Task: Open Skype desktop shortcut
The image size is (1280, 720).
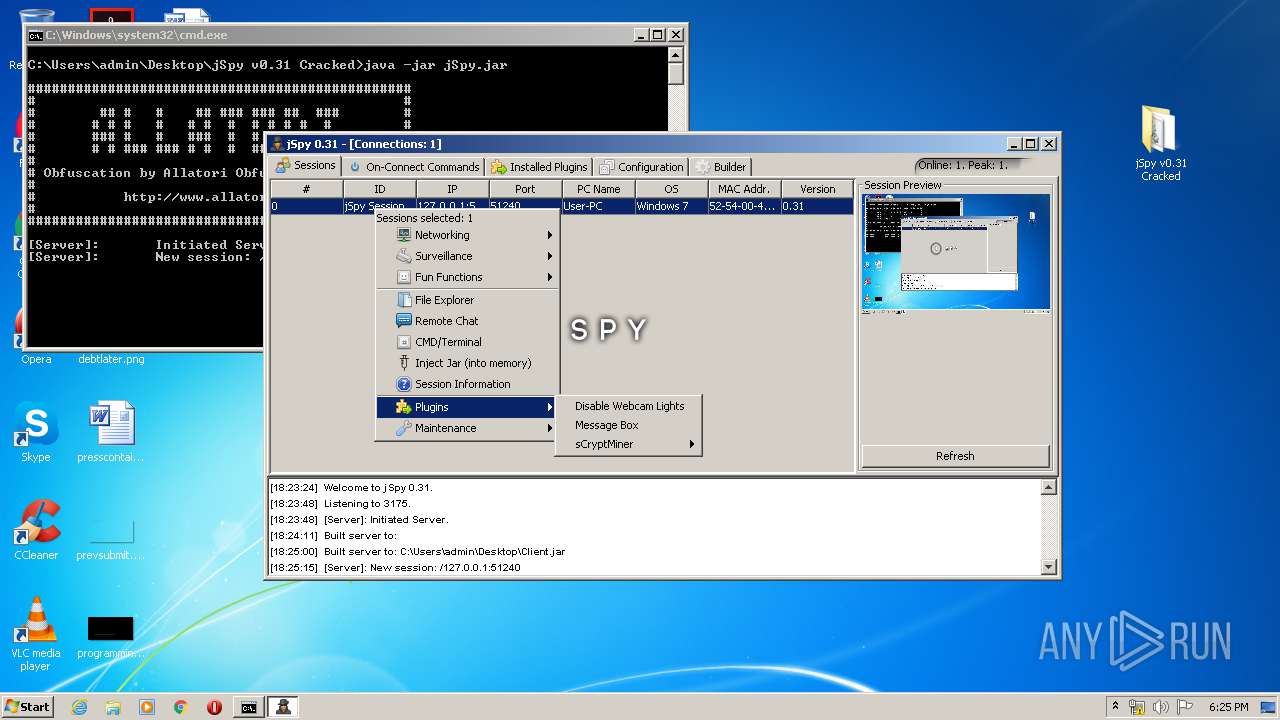Action: pyautogui.click(x=36, y=432)
